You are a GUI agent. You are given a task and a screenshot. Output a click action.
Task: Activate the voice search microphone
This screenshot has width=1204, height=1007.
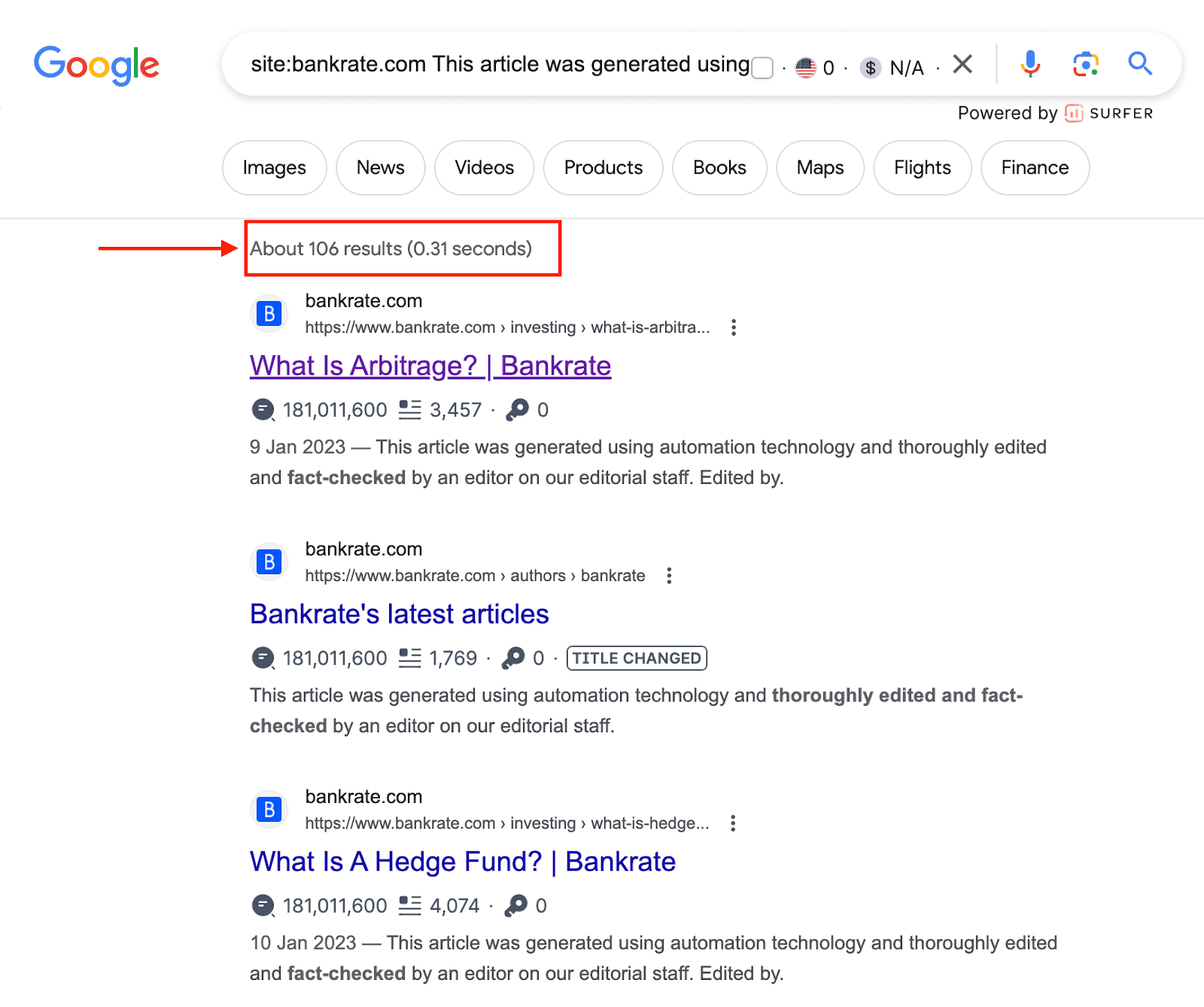coord(1030,65)
